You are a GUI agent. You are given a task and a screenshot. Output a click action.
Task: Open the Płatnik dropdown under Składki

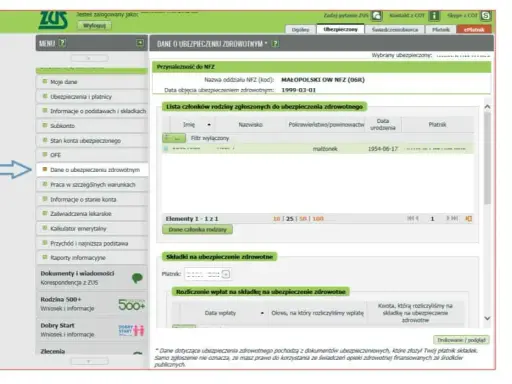(x=226, y=274)
